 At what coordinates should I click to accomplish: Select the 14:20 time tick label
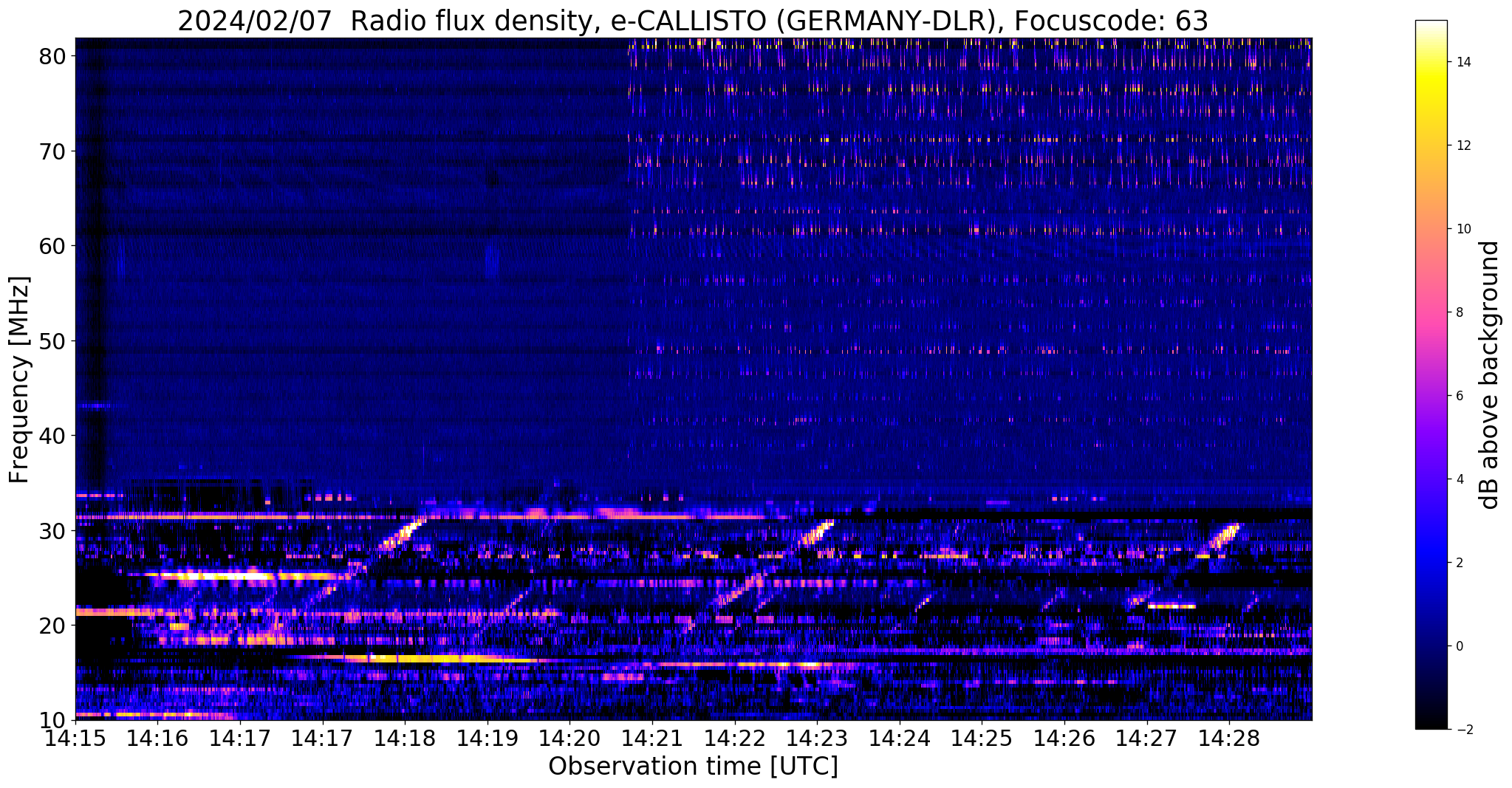point(570,739)
